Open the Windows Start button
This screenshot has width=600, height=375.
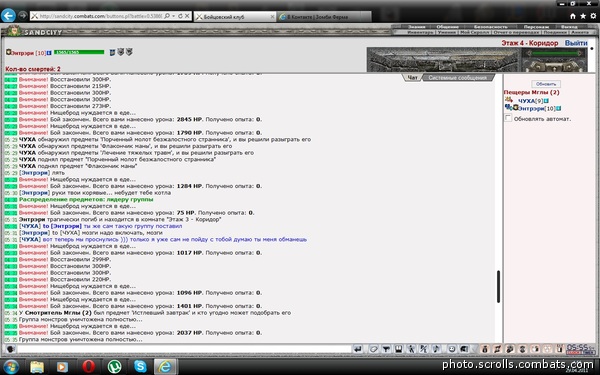[x=11, y=367]
